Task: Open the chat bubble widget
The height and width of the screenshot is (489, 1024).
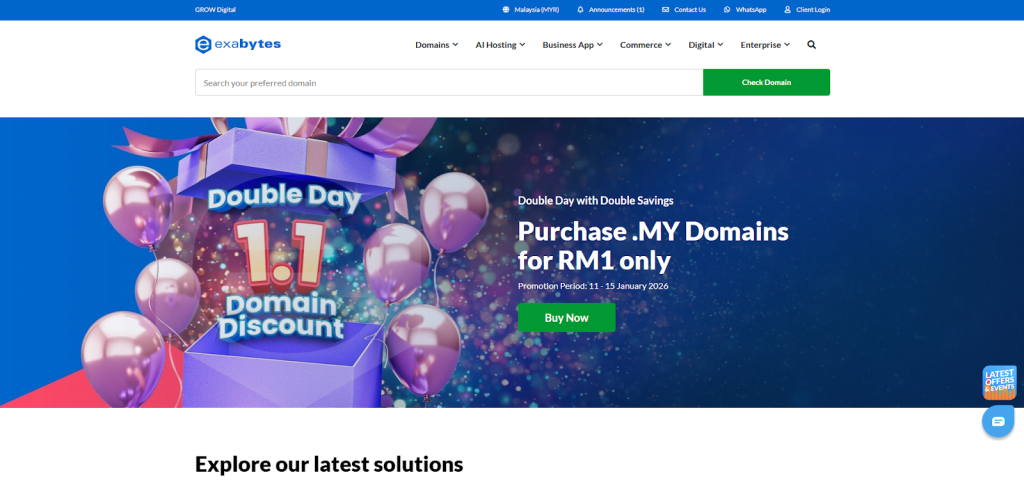Action: [x=998, y=421]
